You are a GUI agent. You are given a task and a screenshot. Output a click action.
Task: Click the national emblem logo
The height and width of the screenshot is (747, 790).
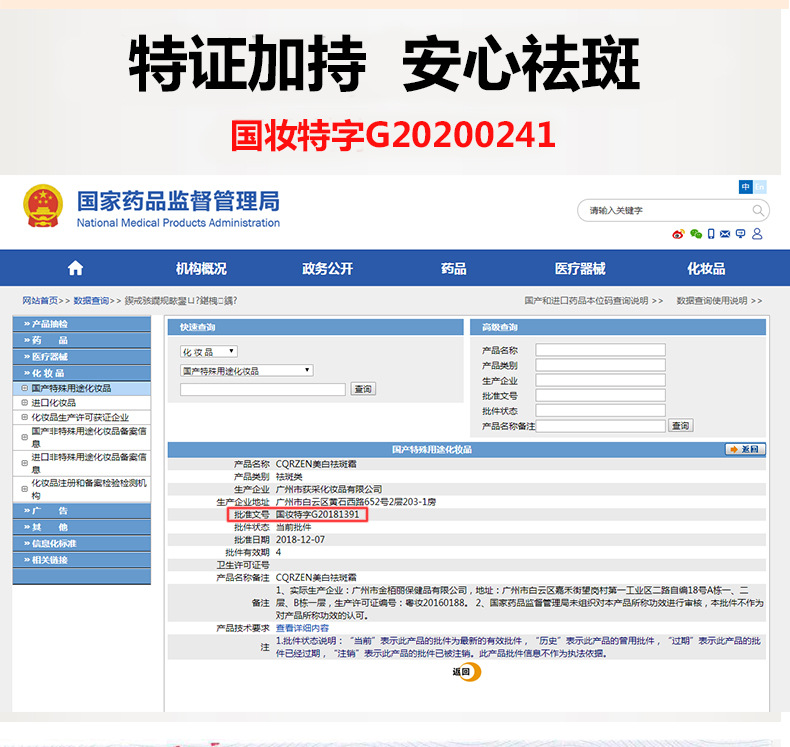(43, 206)
